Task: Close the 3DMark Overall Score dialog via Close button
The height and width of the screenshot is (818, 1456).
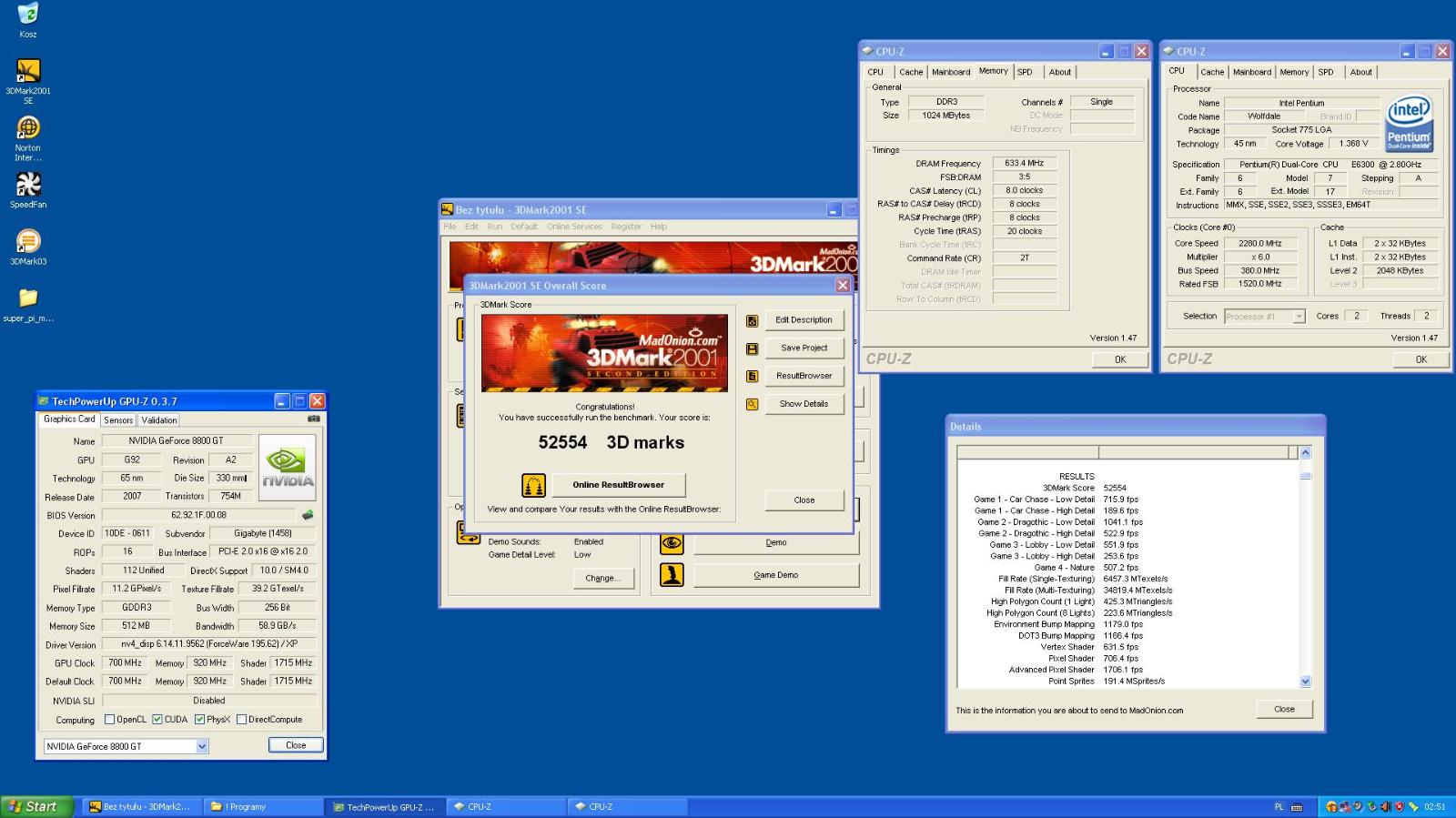Action: pos(804,500)
